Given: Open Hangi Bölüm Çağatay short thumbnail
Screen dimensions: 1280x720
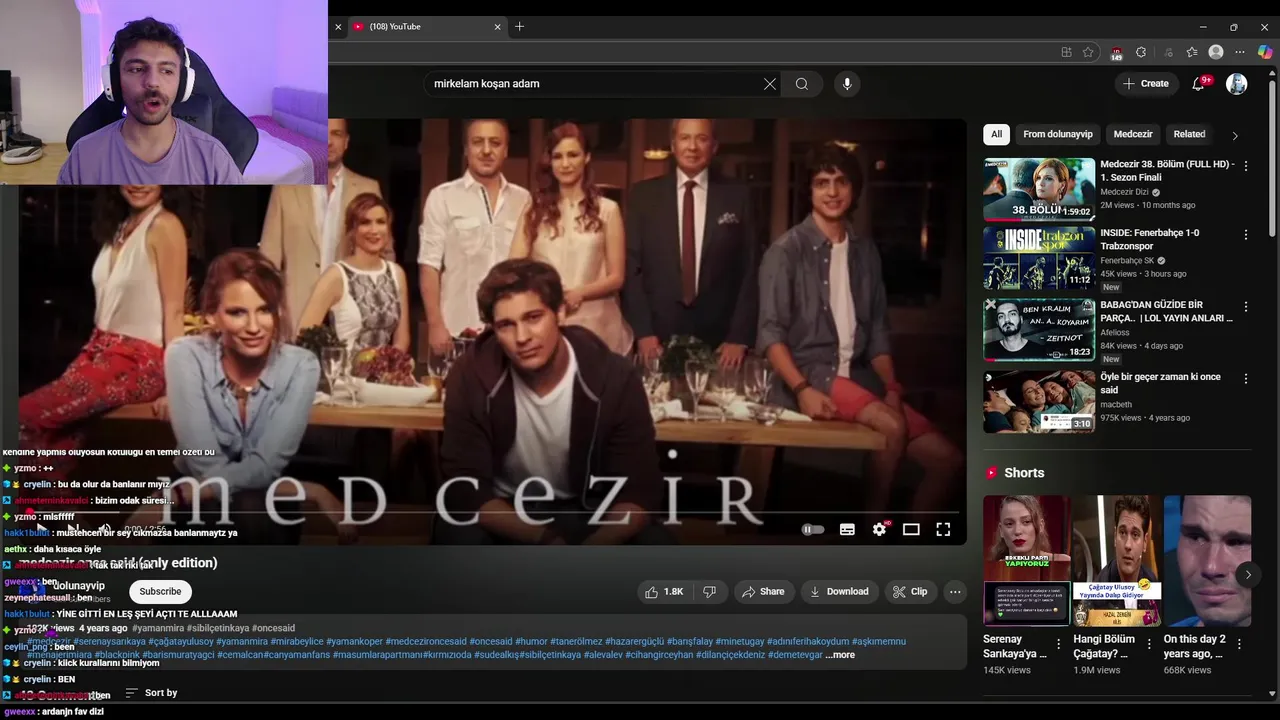Looking at the screenshot, I should (x=1117, y=561).
